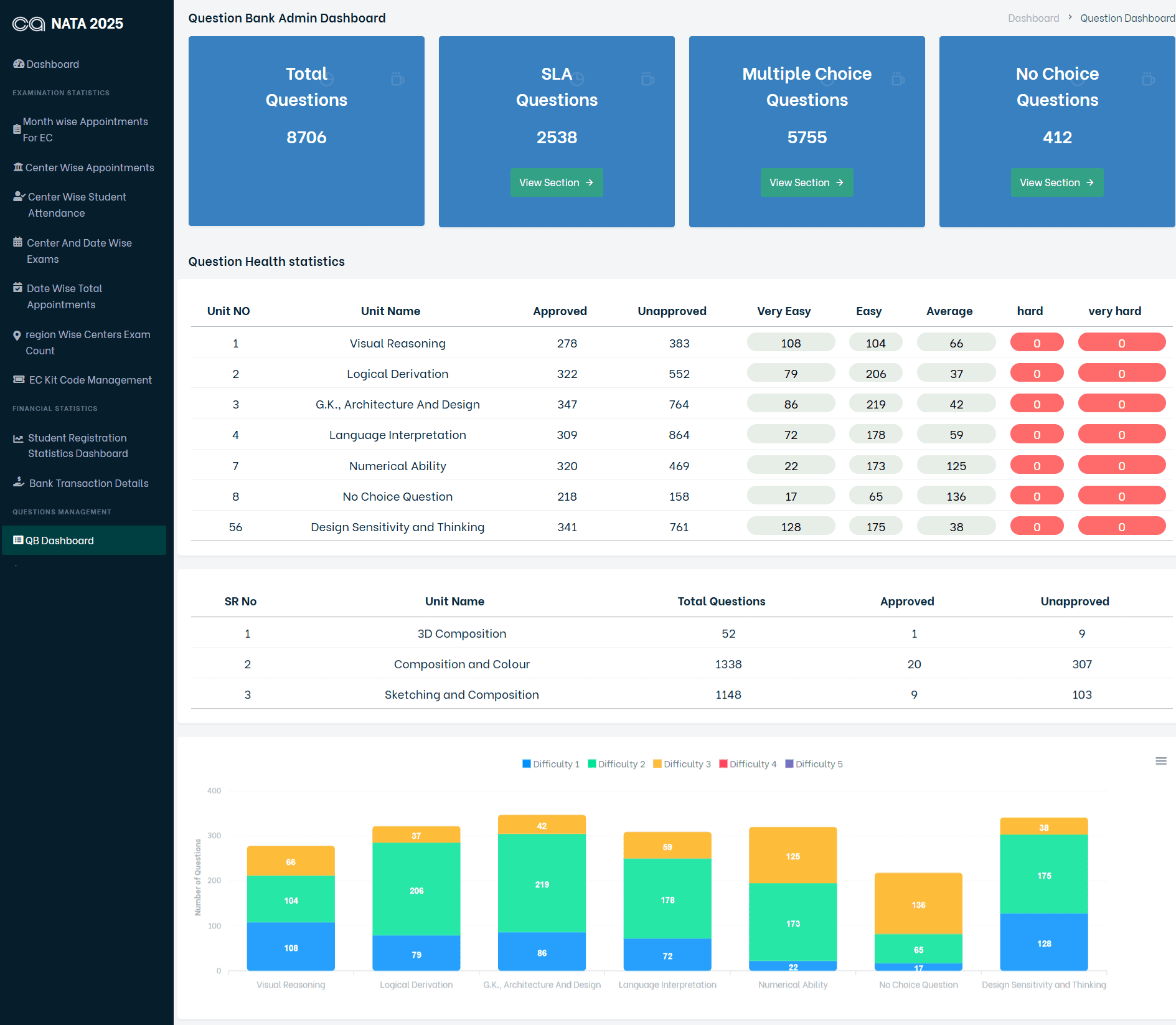Viewport: 1176px width, 1025px height.
Task: Click the region Wise Centers map pin icon
Action: click(x=17, y=336)
